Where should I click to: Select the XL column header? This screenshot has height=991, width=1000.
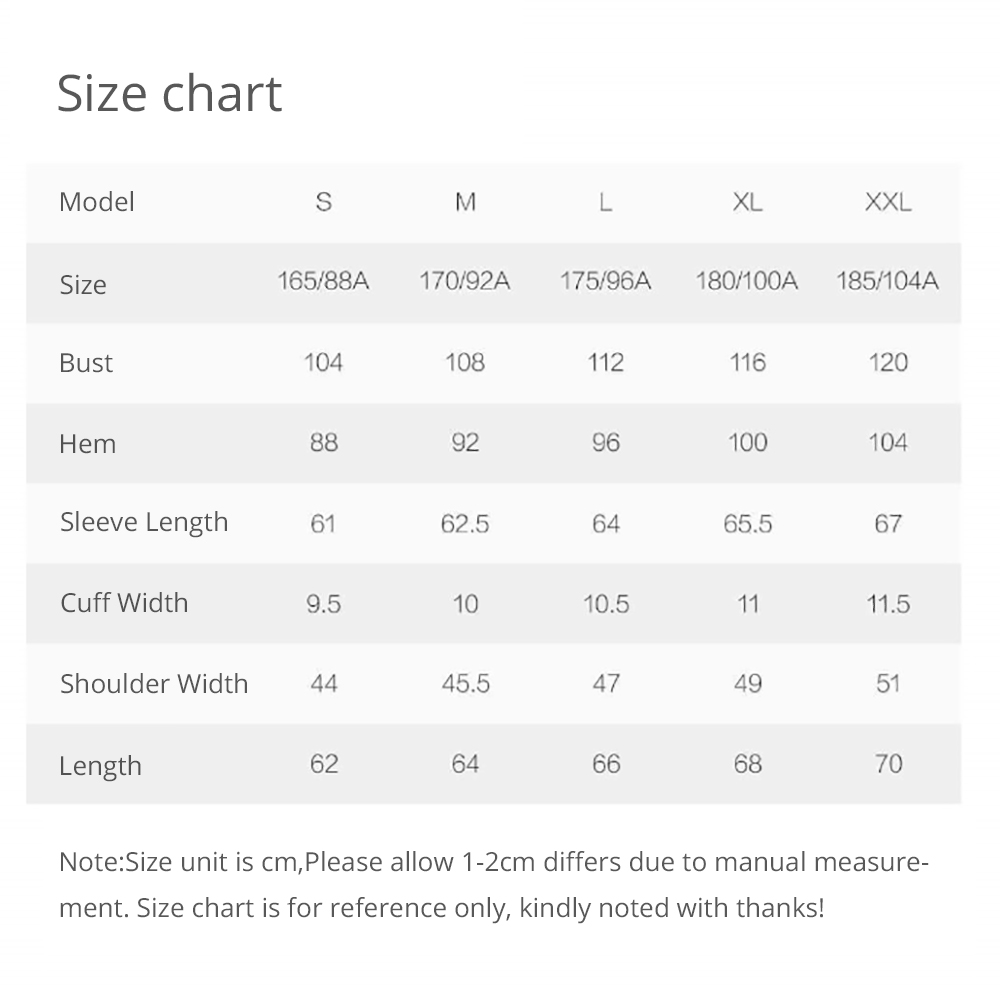click(747, 202)
